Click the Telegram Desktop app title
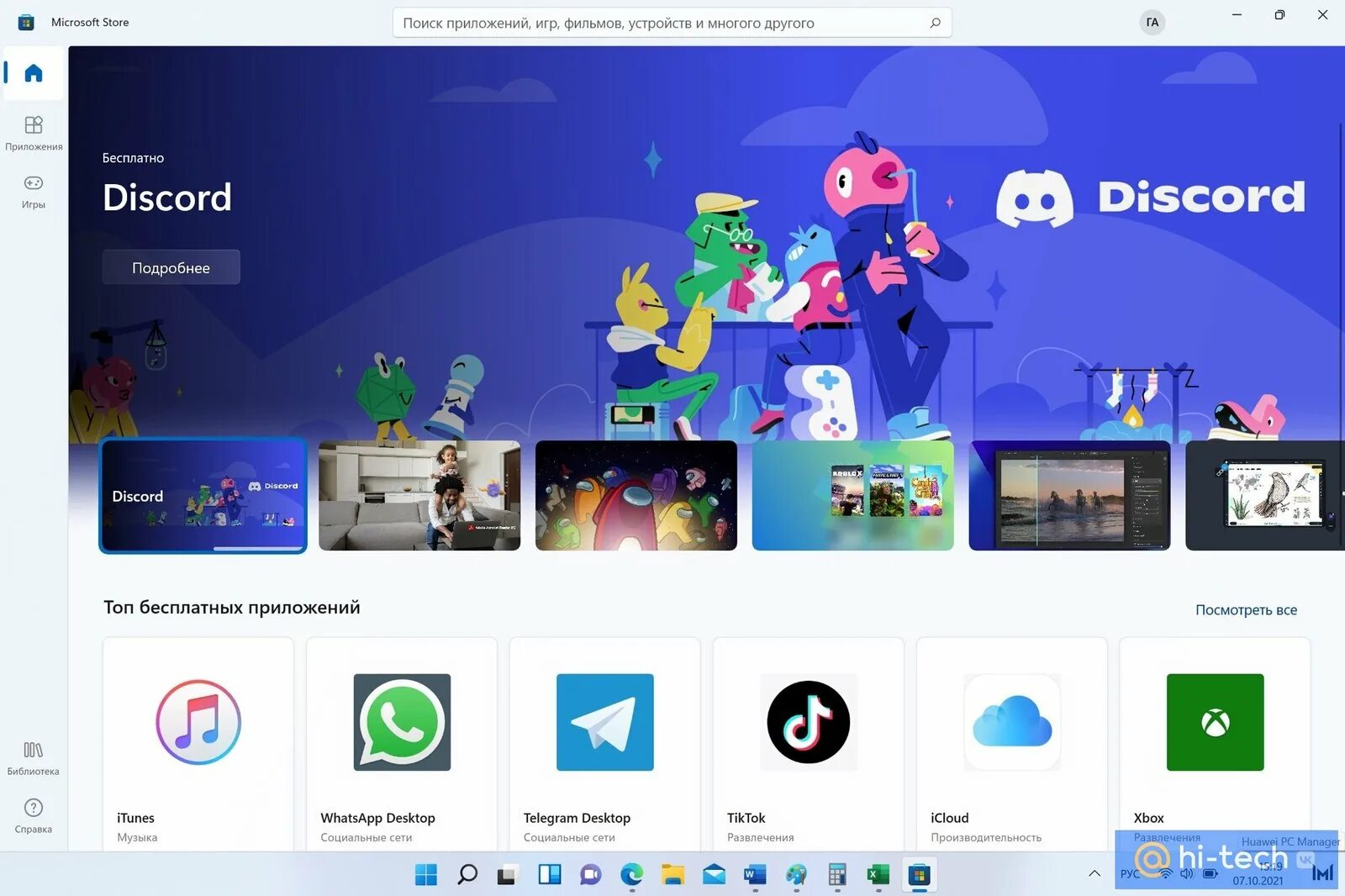Viewport: 1345px width, 896px height. point(577,818)
